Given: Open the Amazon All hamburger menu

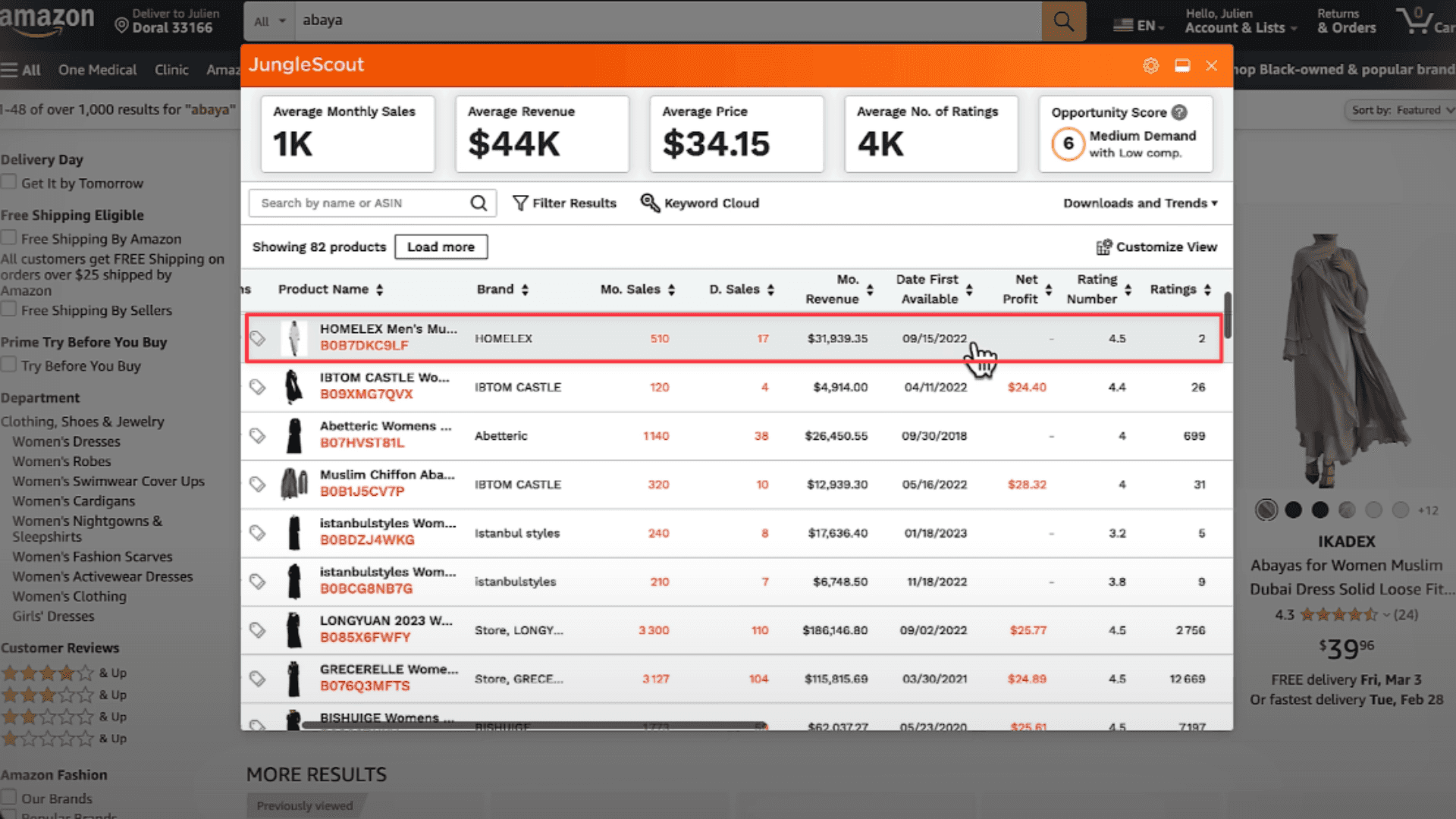Looking at the screenshot, I should click(x=20, y=70).
